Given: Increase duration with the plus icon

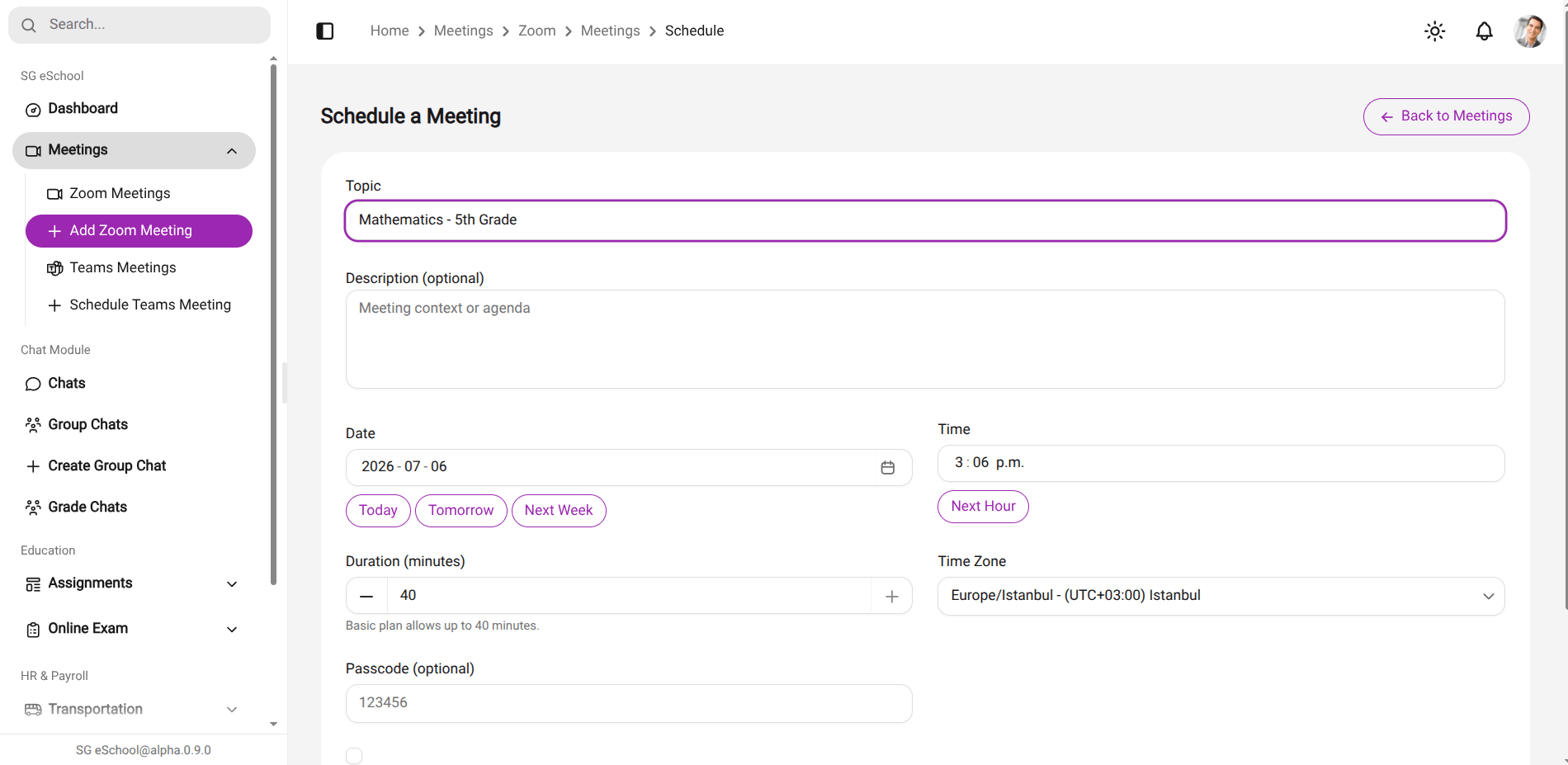Looking at the screenshot, I should tap(892, 597).
